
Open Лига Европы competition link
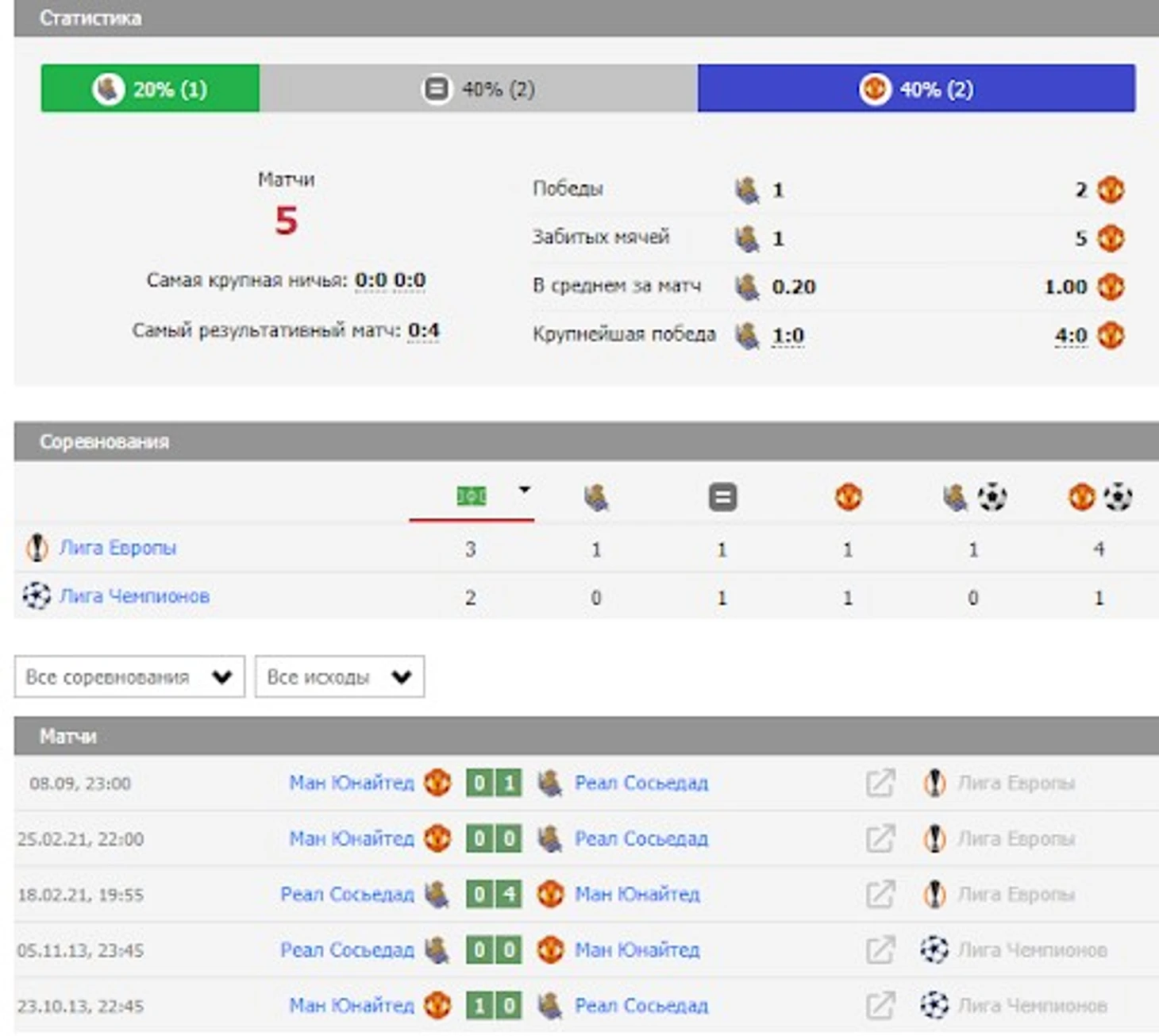click(x=117, y=548)
